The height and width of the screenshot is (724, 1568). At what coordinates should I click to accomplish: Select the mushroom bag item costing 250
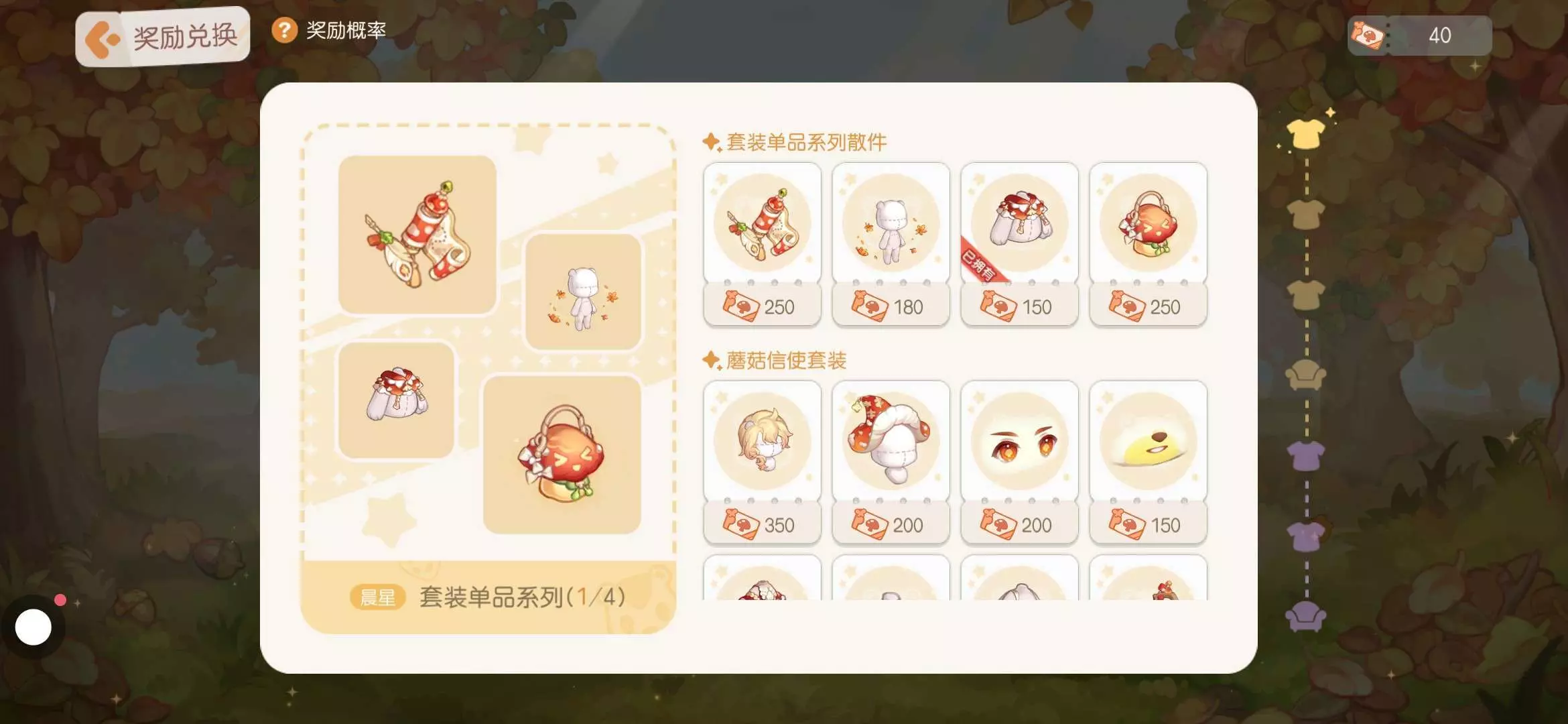1148,244
